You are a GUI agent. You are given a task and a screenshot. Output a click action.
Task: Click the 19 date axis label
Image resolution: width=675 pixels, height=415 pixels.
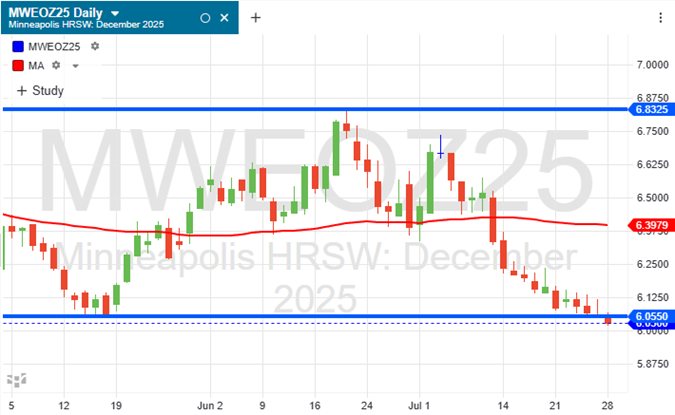coord(116,406)
